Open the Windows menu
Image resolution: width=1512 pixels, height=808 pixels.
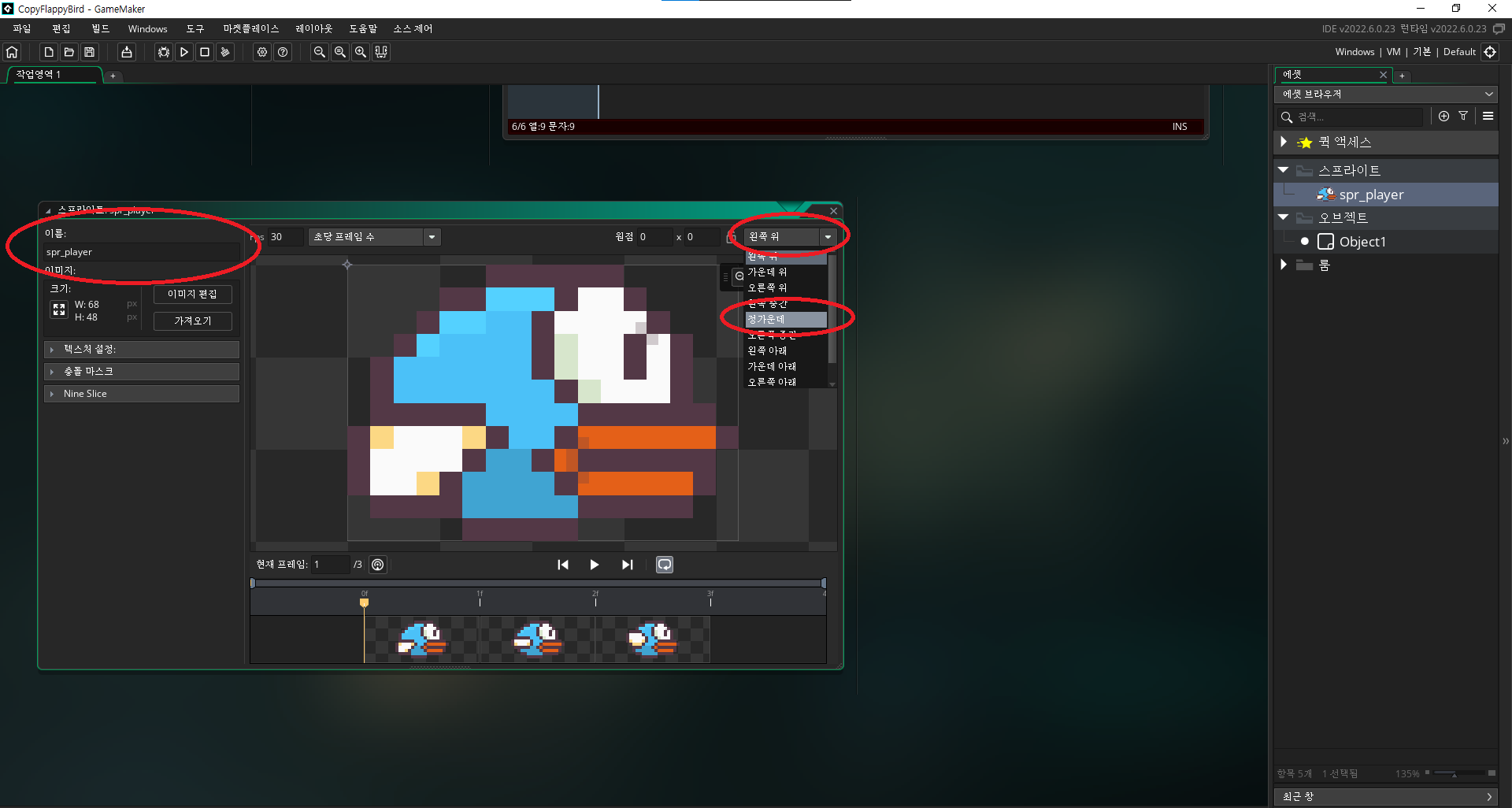148,29
